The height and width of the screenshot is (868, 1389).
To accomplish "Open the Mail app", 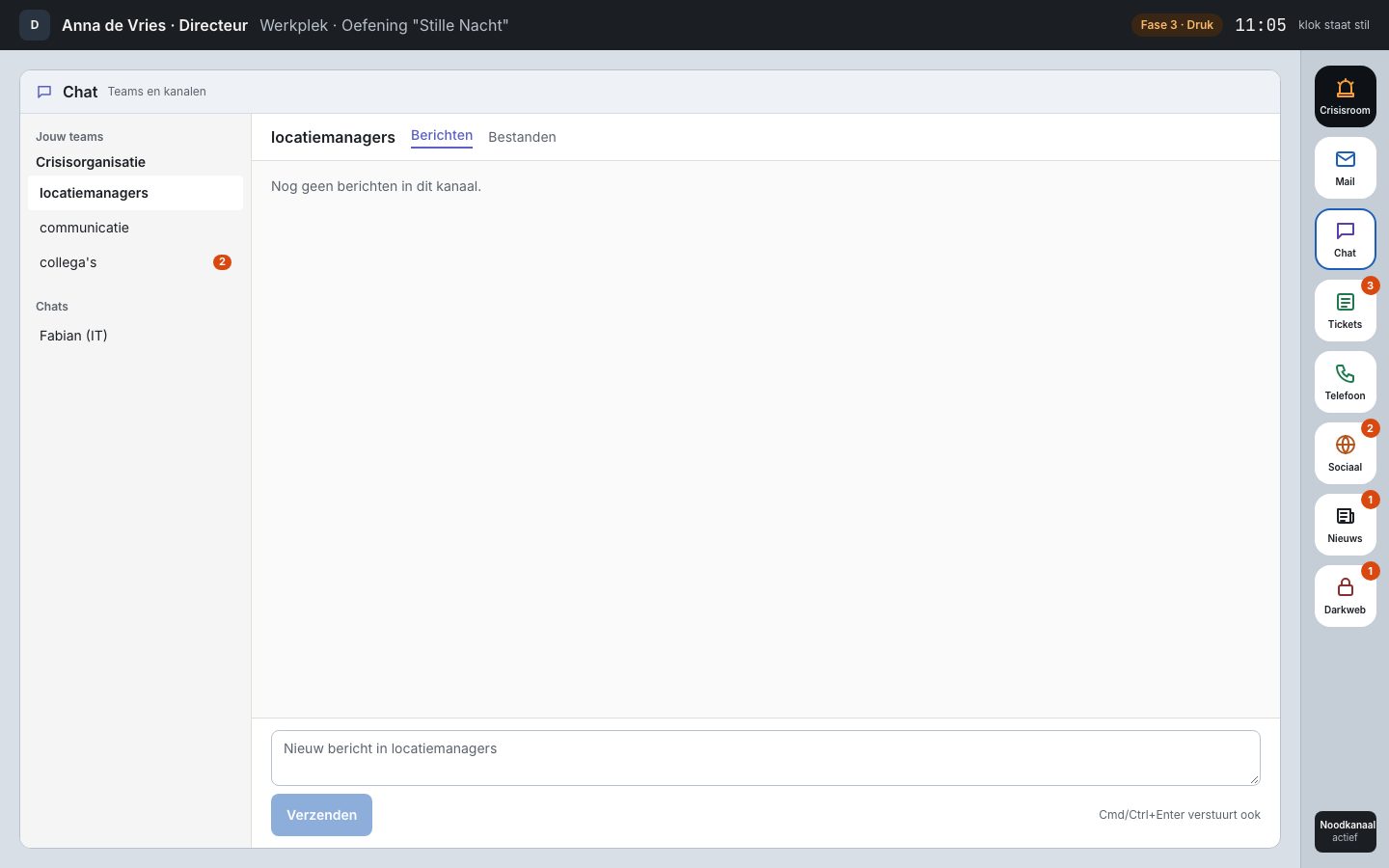I will coord(1345,168).
